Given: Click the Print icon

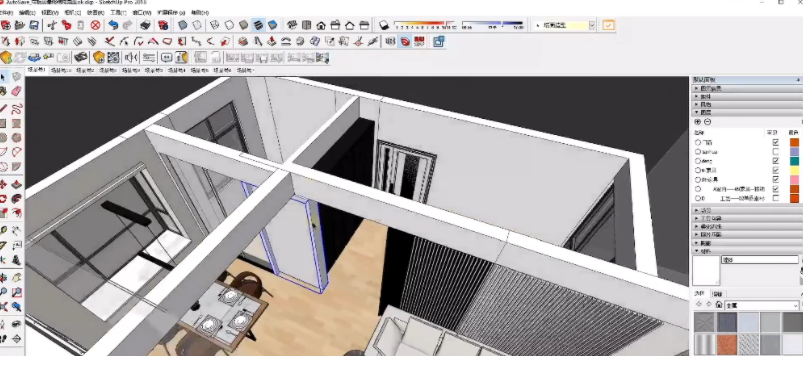Looking at the screenshot, I should 145,25.
